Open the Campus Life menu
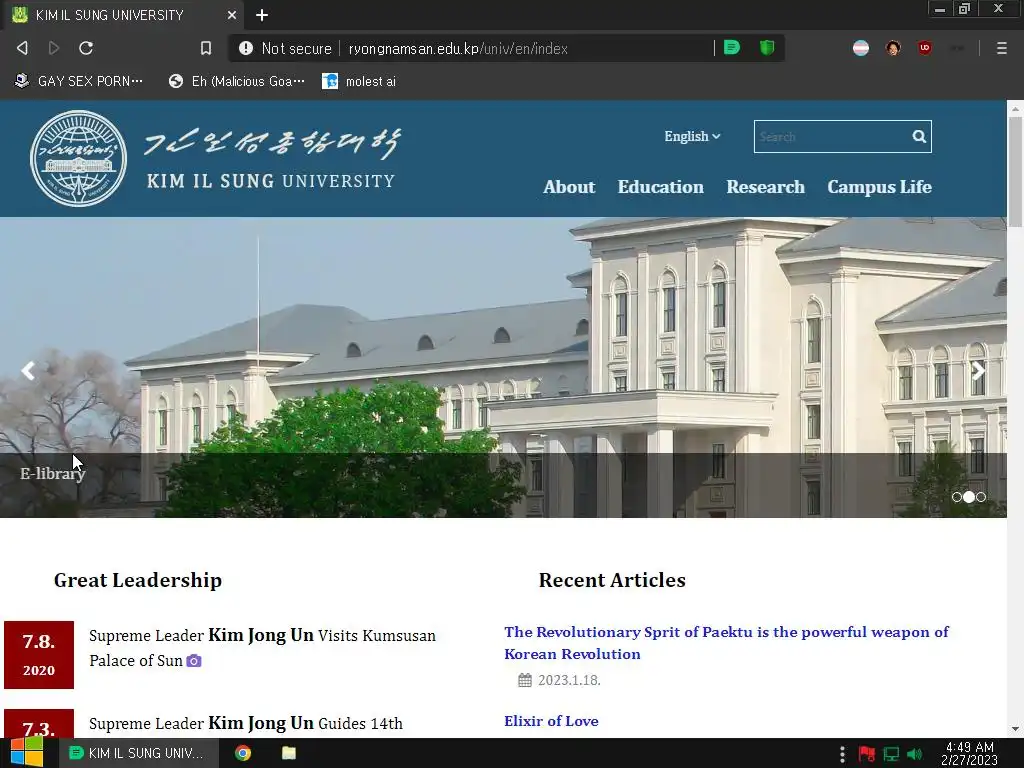The height and width of the screenshot is (768, 1024). 879,187
